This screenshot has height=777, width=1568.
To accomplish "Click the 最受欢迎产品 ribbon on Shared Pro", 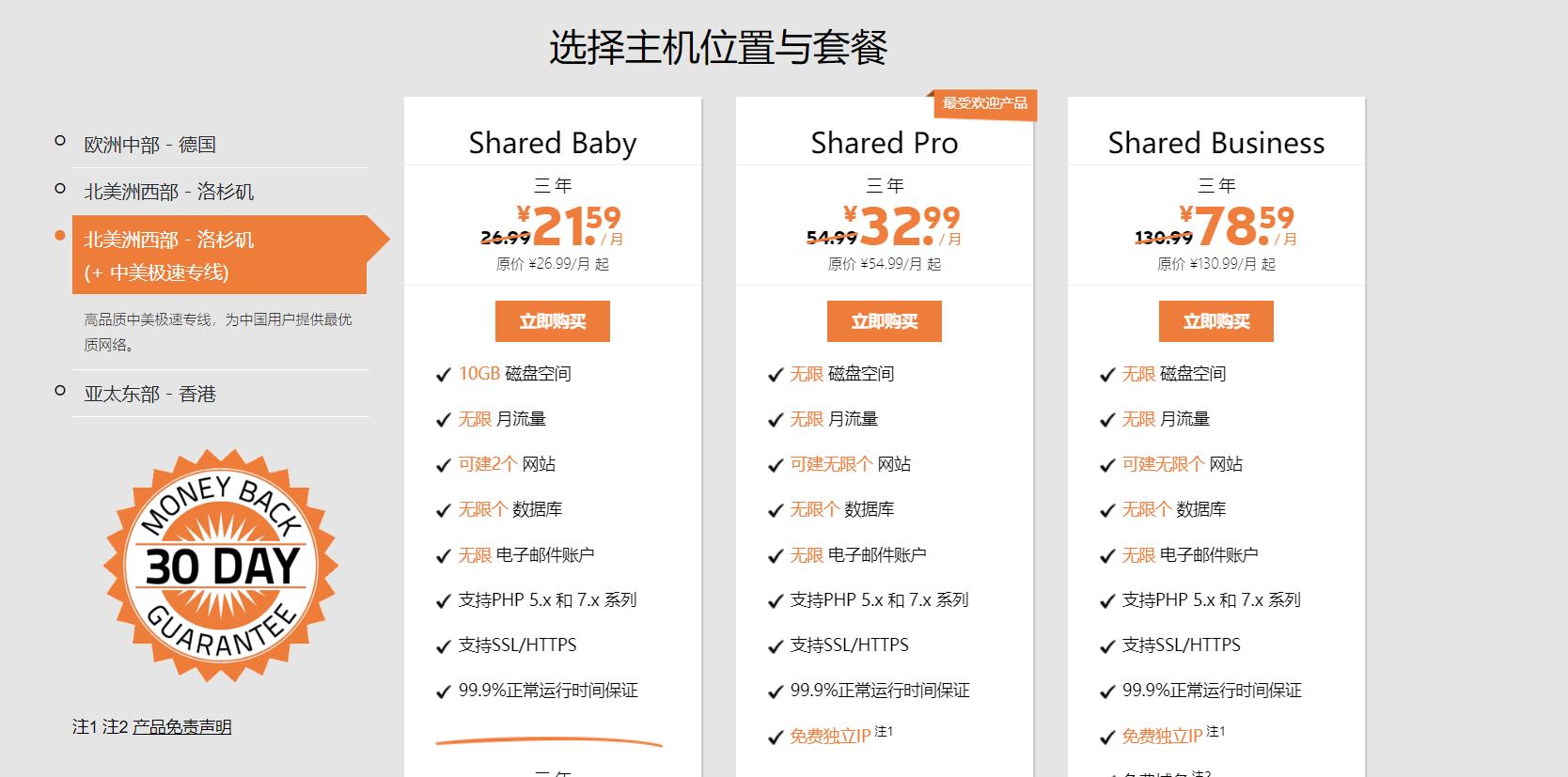I will tap(983, 105).
